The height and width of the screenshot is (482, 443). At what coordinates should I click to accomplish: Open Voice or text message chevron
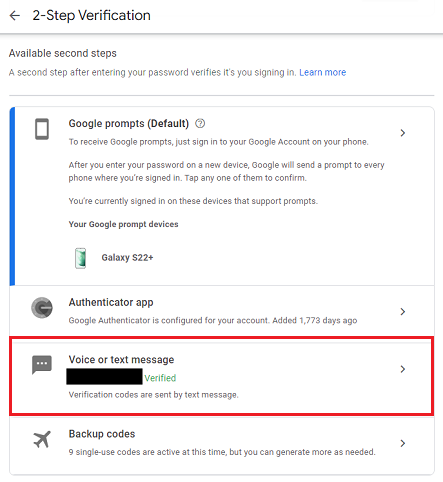(x=403, y=369)
